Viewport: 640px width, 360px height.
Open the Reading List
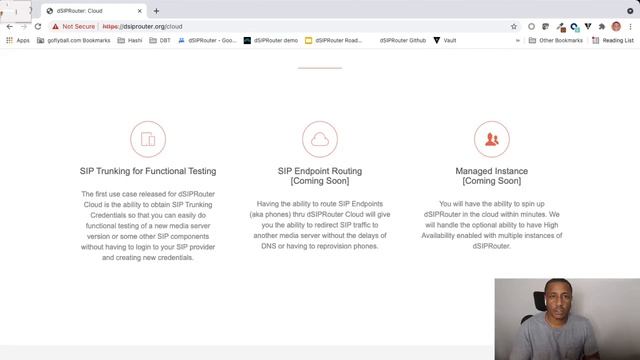coord(613,40)
